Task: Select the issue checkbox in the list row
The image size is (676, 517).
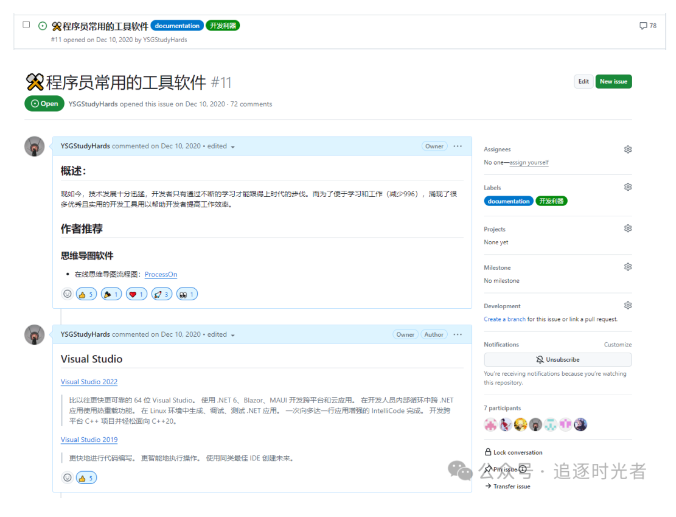Action: click(26, 24)
